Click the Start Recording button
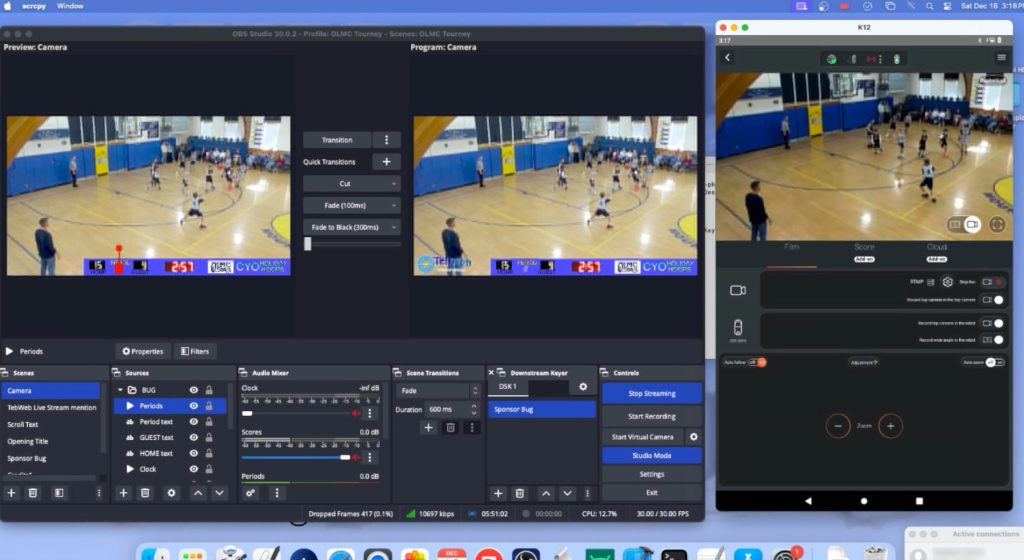The height and width of the screenshot is (560, 1024). coord(651,416)
